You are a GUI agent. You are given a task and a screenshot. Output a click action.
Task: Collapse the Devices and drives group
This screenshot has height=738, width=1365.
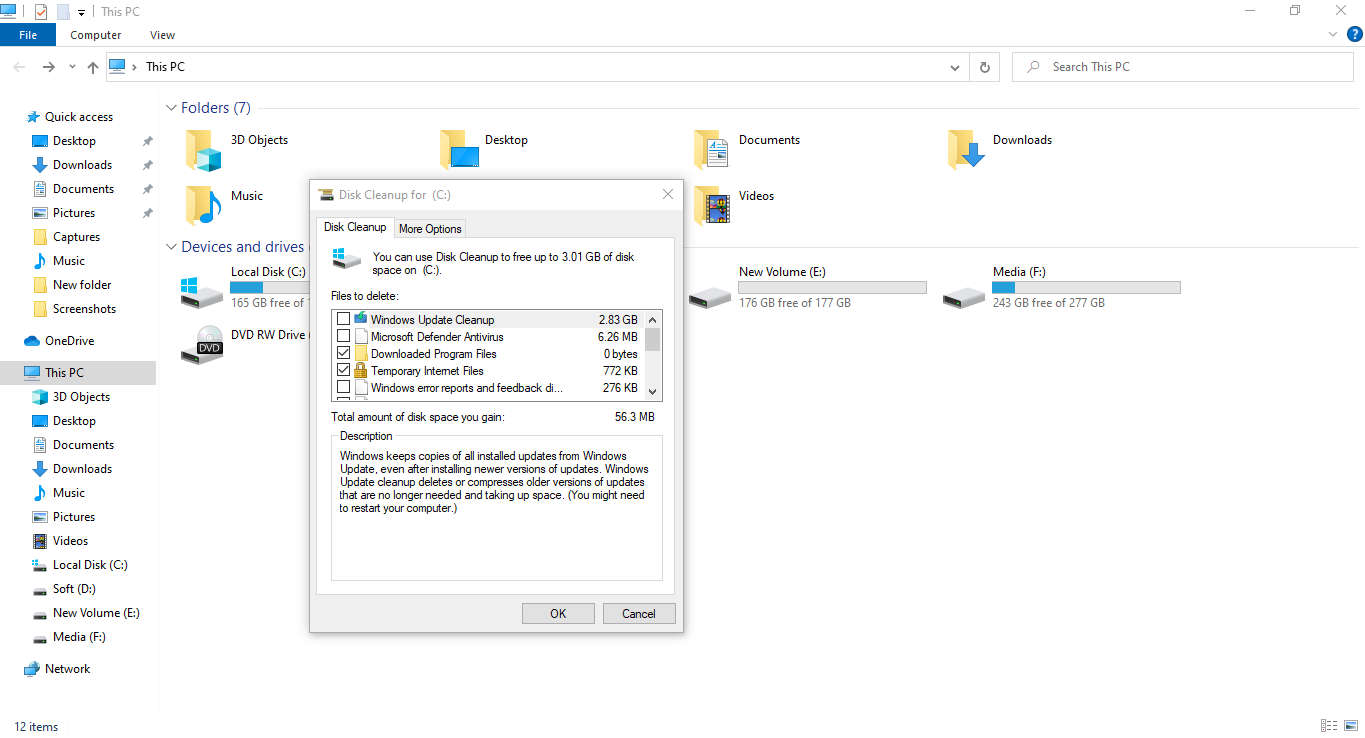[171, 247]
